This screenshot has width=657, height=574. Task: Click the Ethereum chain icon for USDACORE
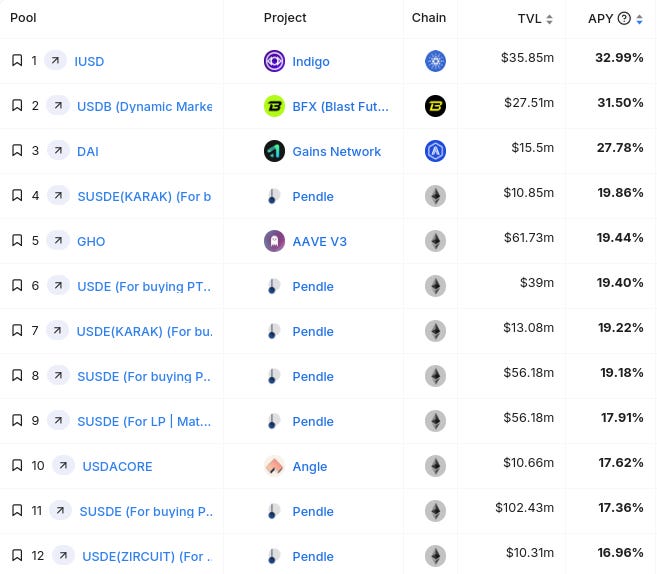click(435, 466)
